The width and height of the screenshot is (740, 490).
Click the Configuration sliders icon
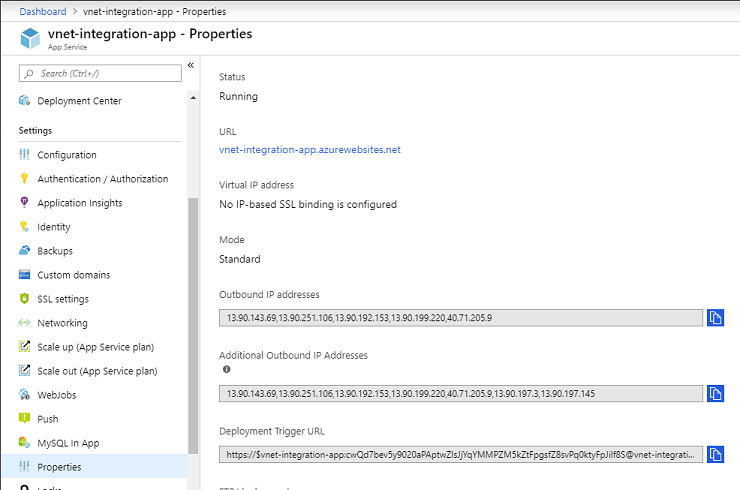coord(24,155)
